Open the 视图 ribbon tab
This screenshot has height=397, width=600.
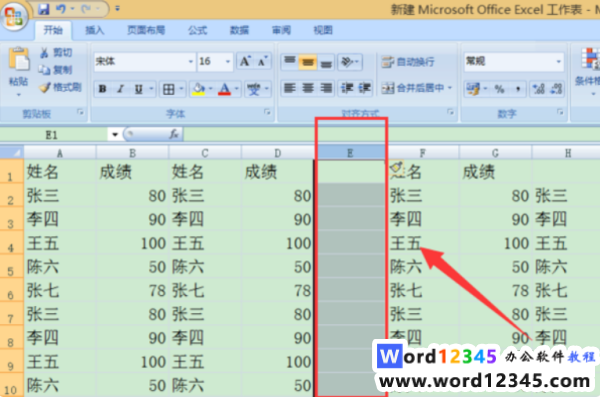(323, 30)
